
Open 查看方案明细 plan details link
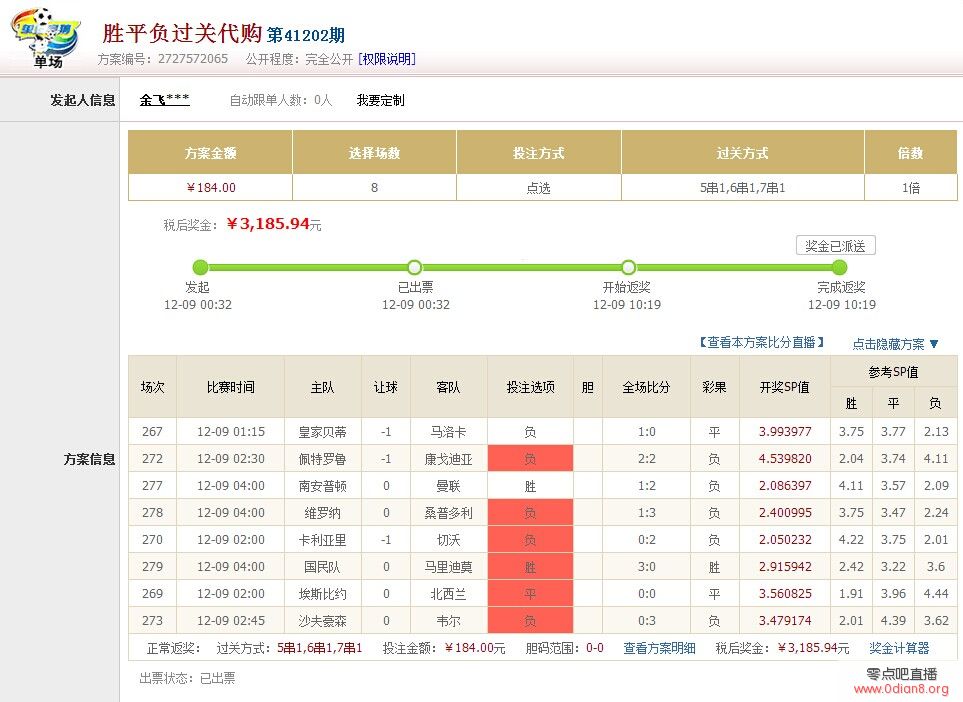(x=659, y=648)
